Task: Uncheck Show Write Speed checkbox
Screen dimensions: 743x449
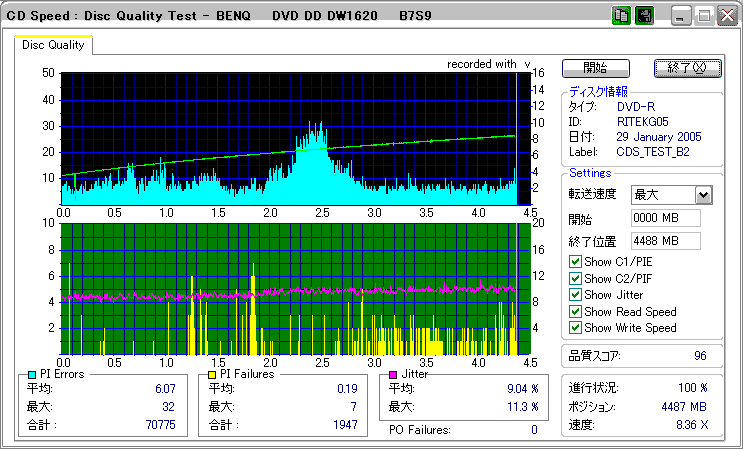Action: (x=575, y=327)
